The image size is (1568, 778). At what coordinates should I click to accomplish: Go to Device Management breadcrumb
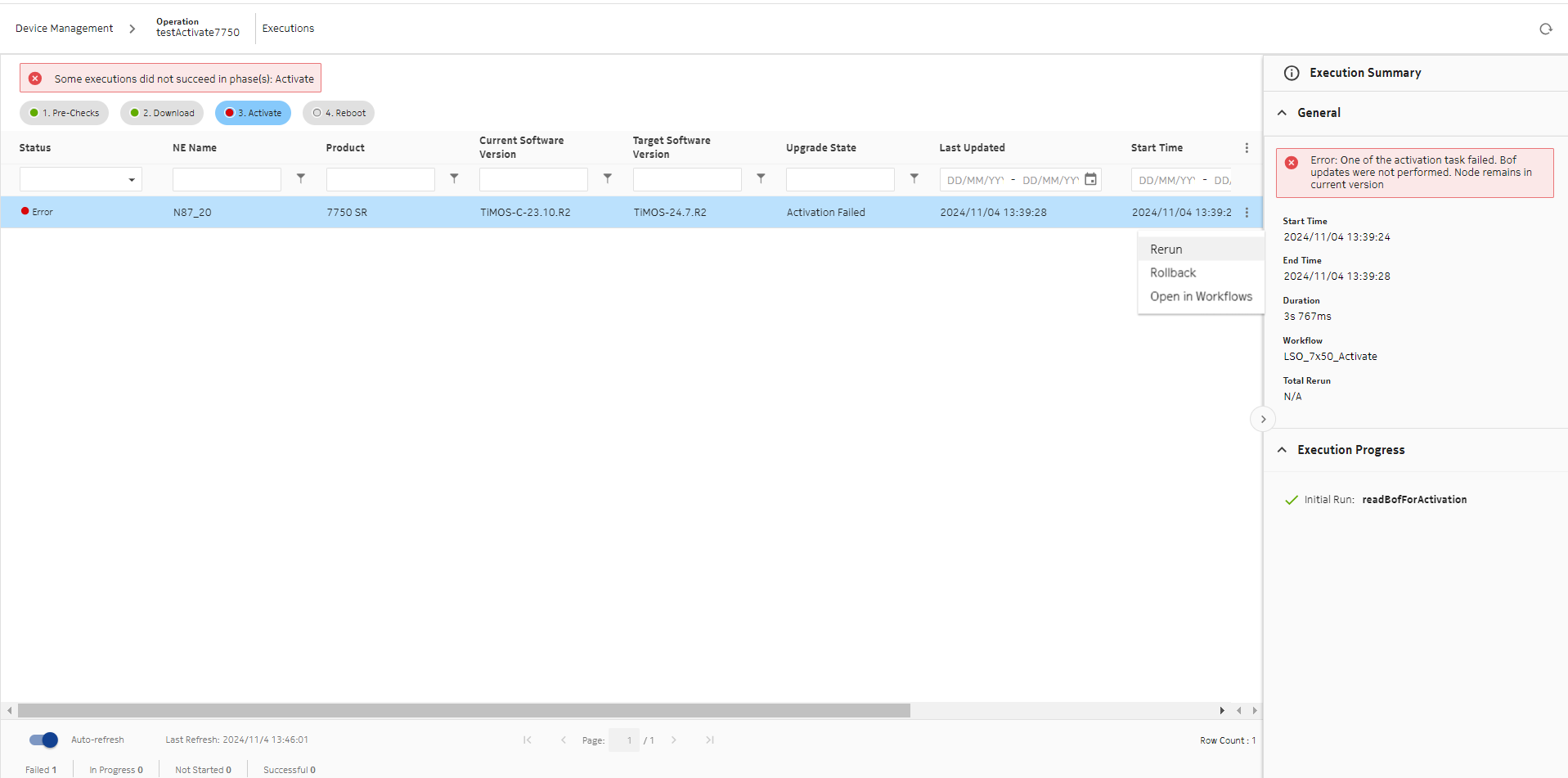point(65,29)
